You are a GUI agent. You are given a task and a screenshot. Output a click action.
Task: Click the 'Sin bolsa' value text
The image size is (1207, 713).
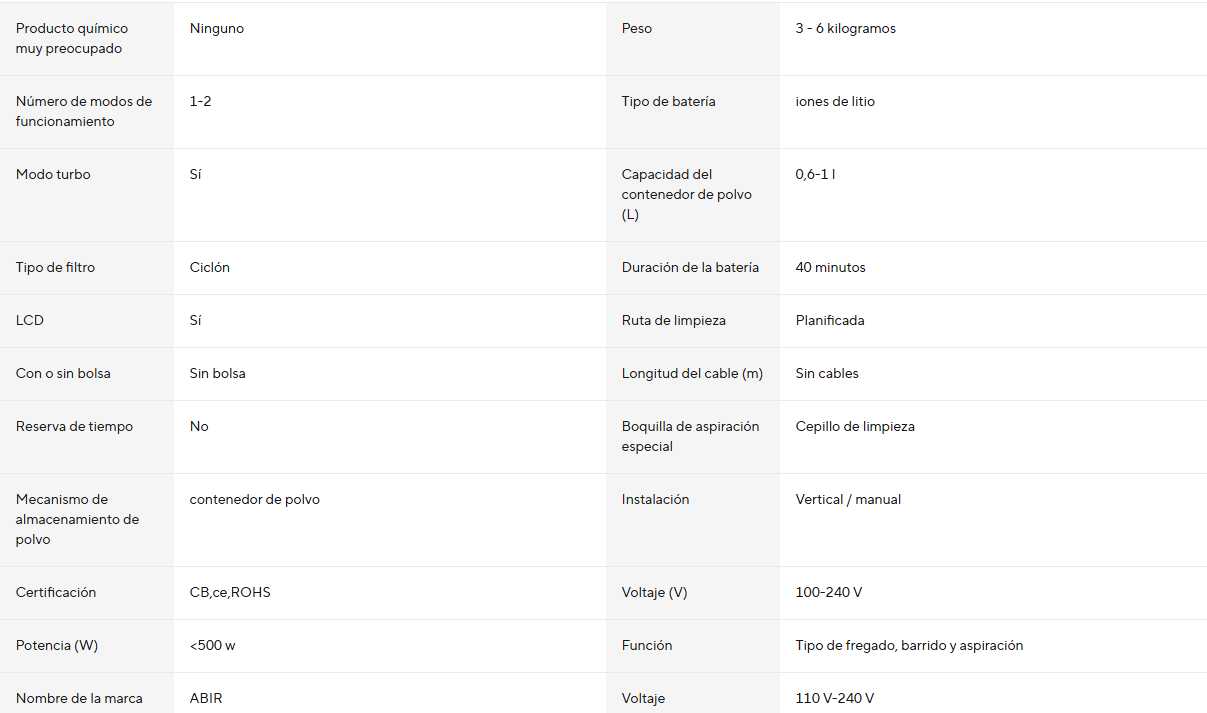[218, 373]
